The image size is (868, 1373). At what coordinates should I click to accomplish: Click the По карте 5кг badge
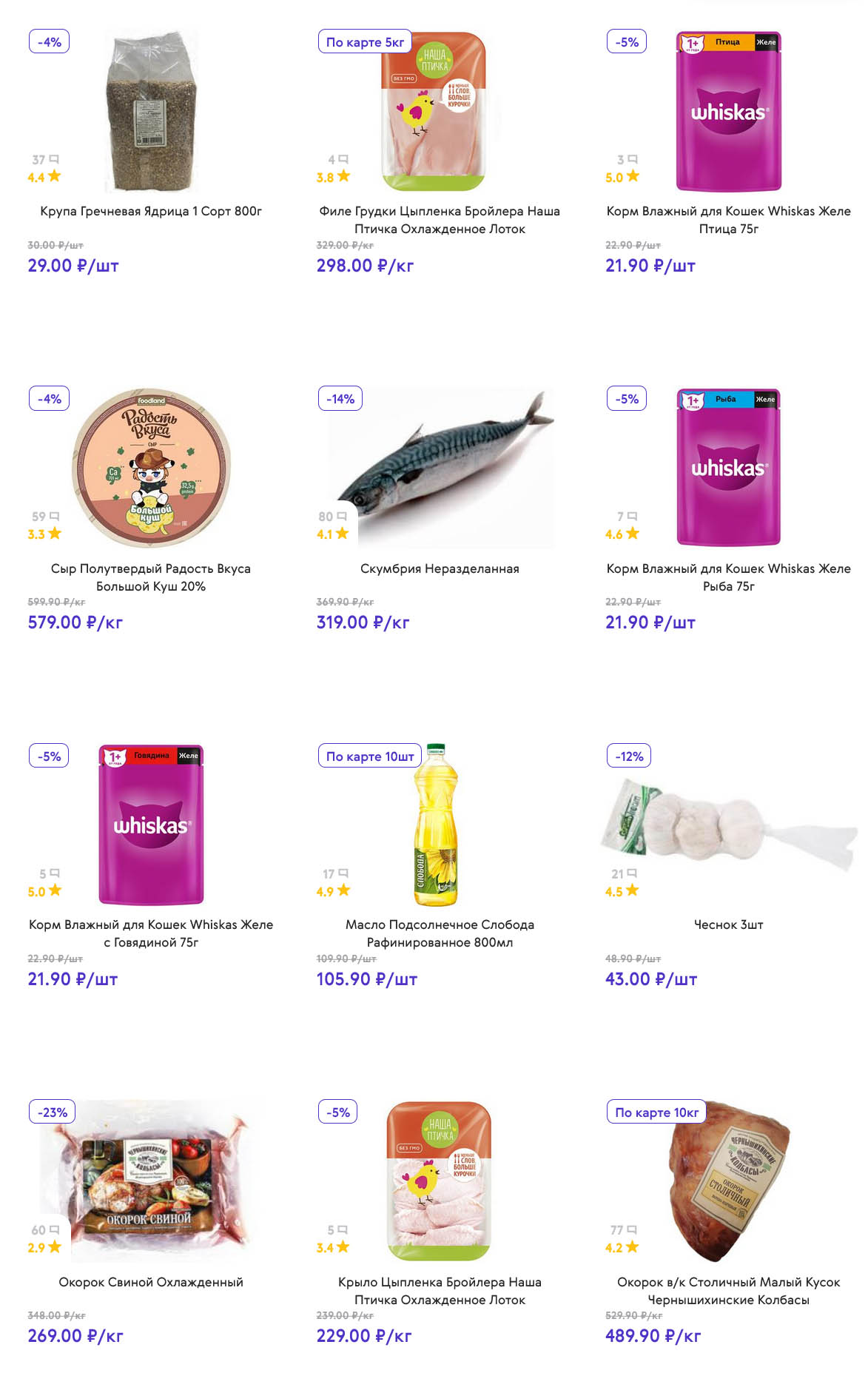pos(365,42)
